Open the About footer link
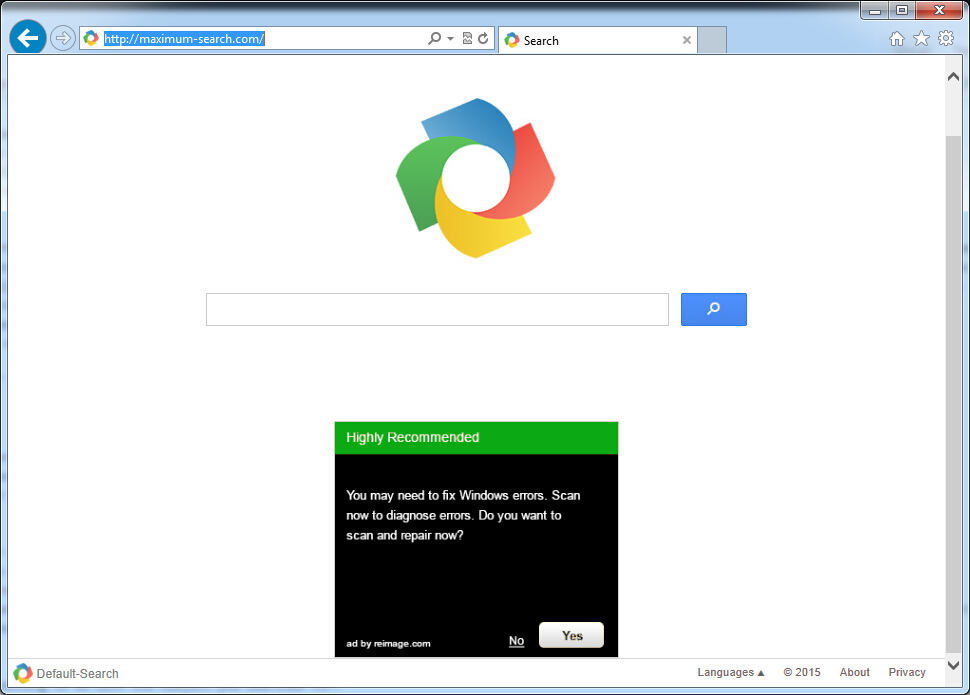This screenshot has width=970, height=695. (854, 672)
